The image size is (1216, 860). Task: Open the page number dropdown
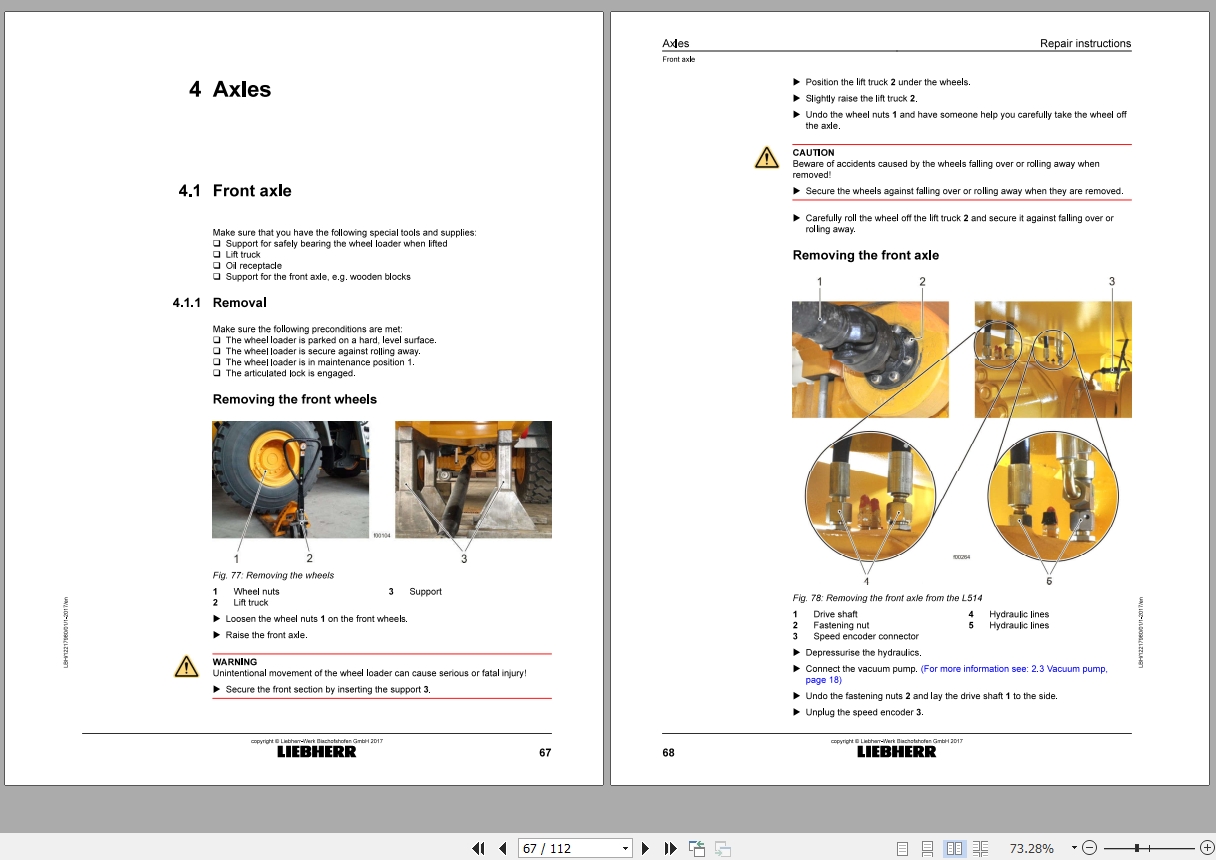pyautogui.click(x=624, y=848)
